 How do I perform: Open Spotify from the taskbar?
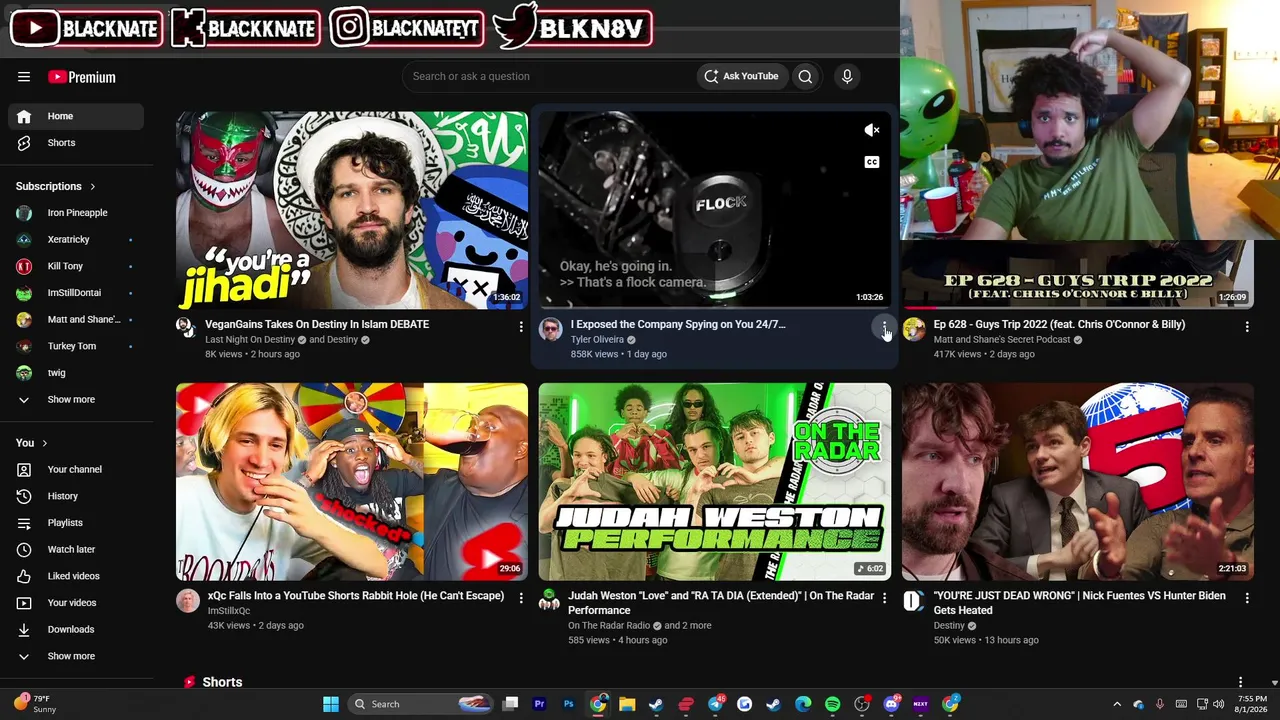click(832, 704)
